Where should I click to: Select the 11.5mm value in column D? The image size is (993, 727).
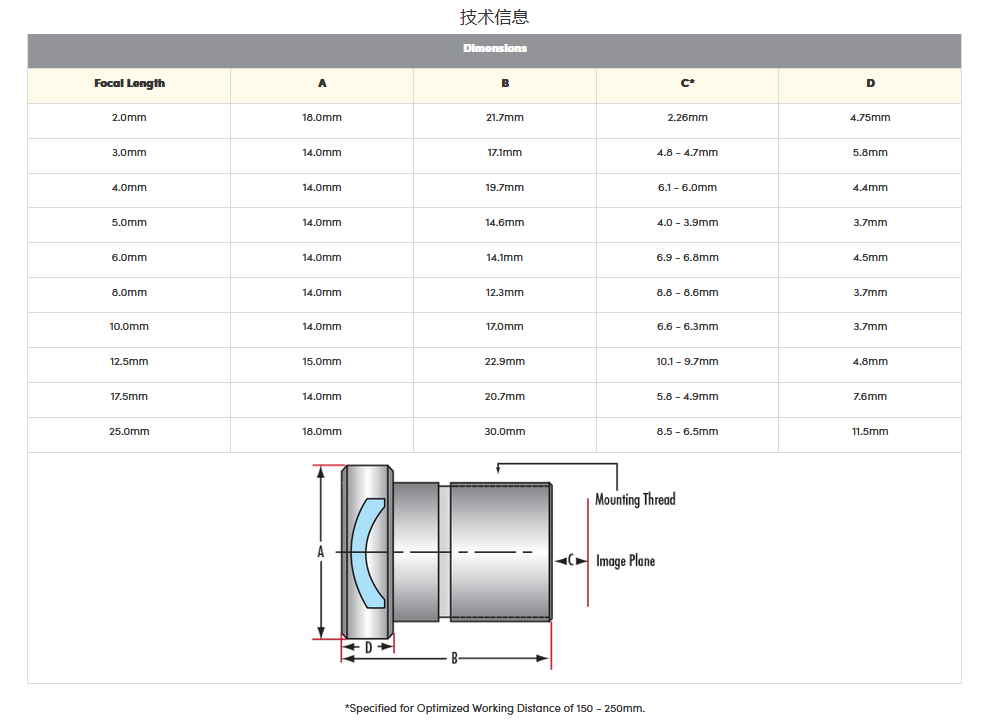870,432
